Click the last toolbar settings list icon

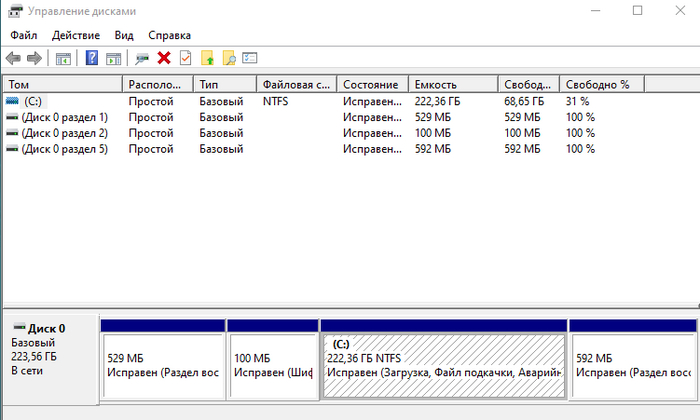click(x=250, y=58)
